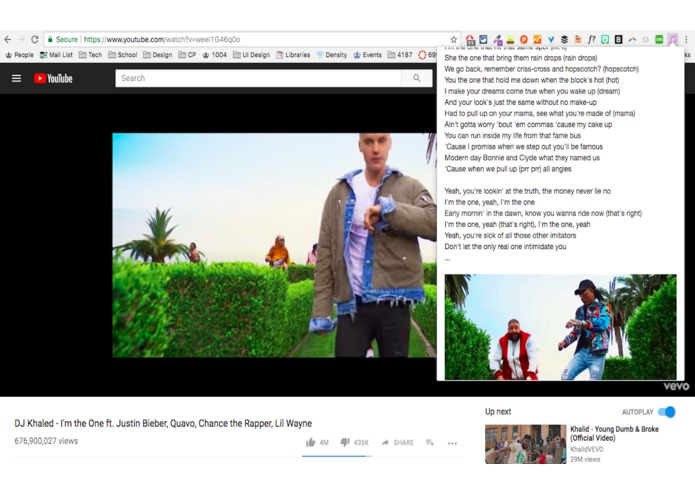Open the video's more actions ellipsis
This screenshot has width=695, height=494.
click(452, 443)
